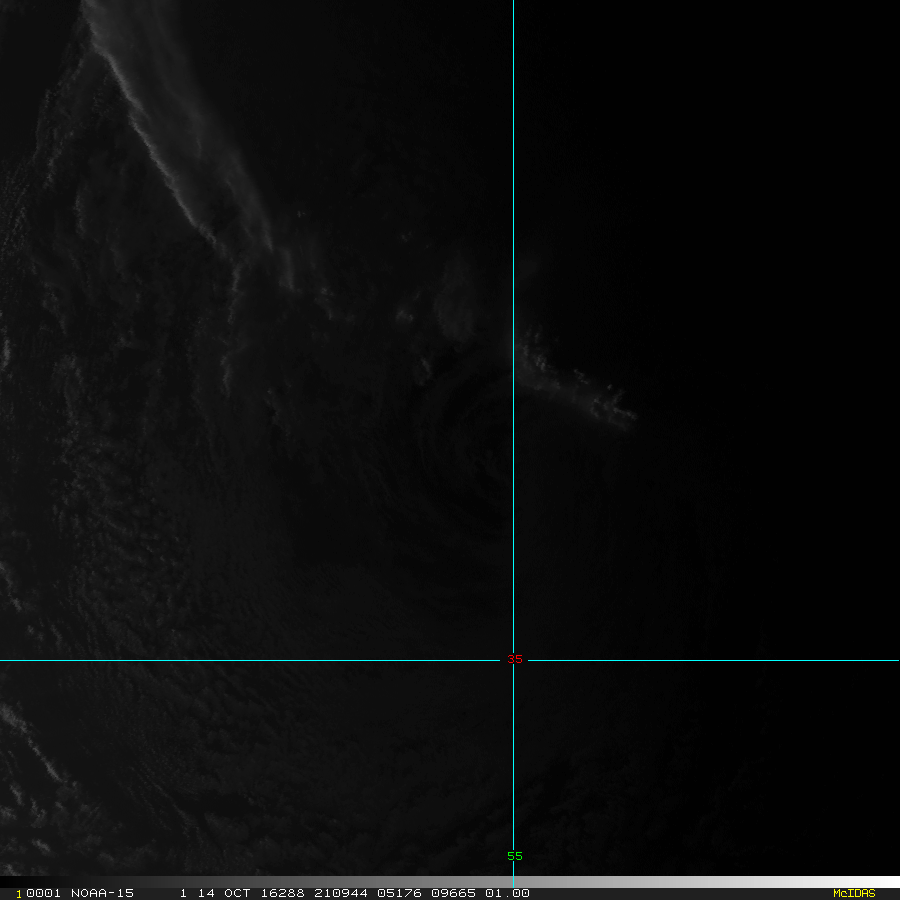The height and width of the screenshot is (900, 900).
Task: Click the green 55 longitude label
Action: tap(515, 856)
